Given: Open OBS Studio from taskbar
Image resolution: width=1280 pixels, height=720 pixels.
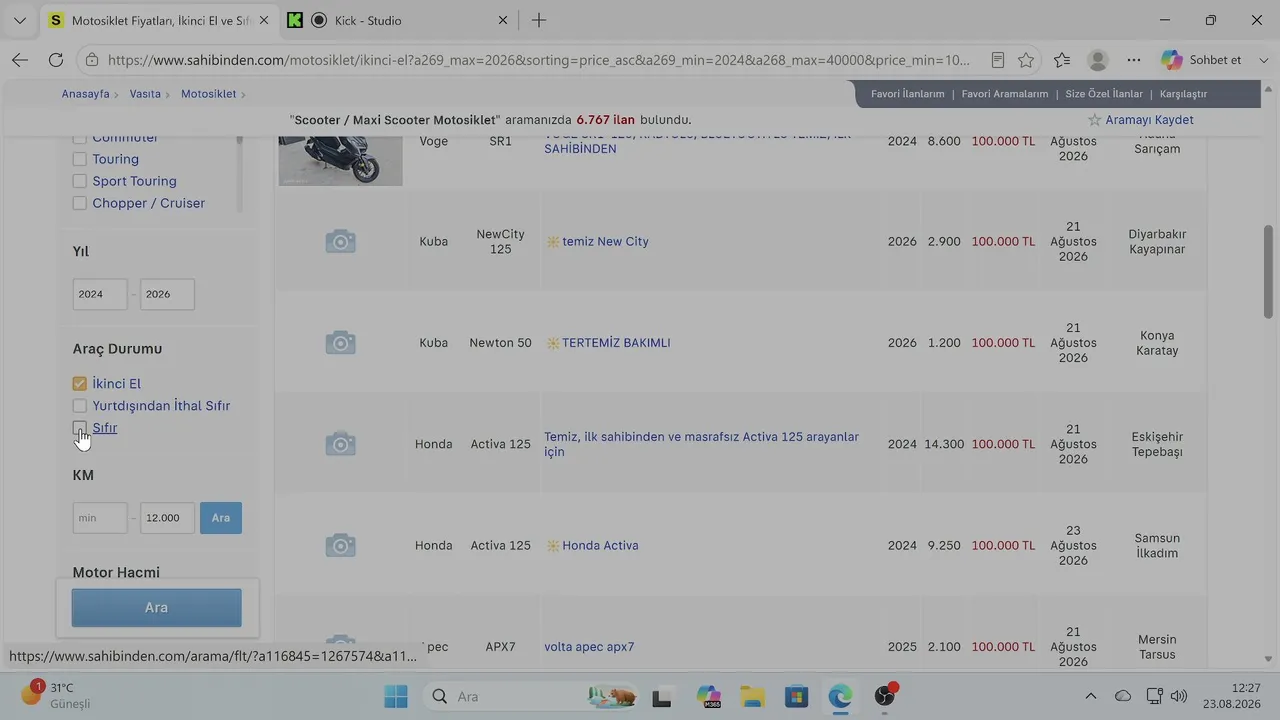Looking at the screenshot, I should [x=884, y=696].
